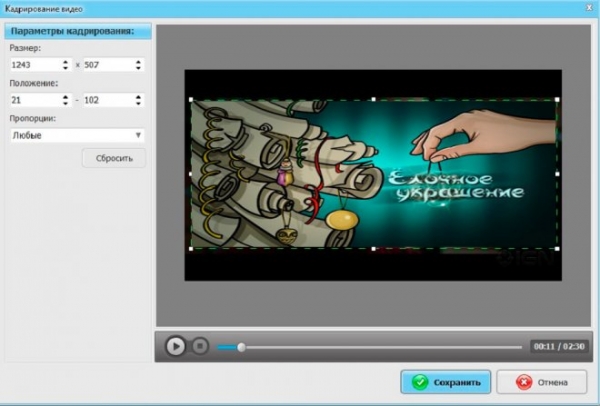Increase crop width using up arrow
The width and height of the screenshot is (600, 406).
point(65,61)
